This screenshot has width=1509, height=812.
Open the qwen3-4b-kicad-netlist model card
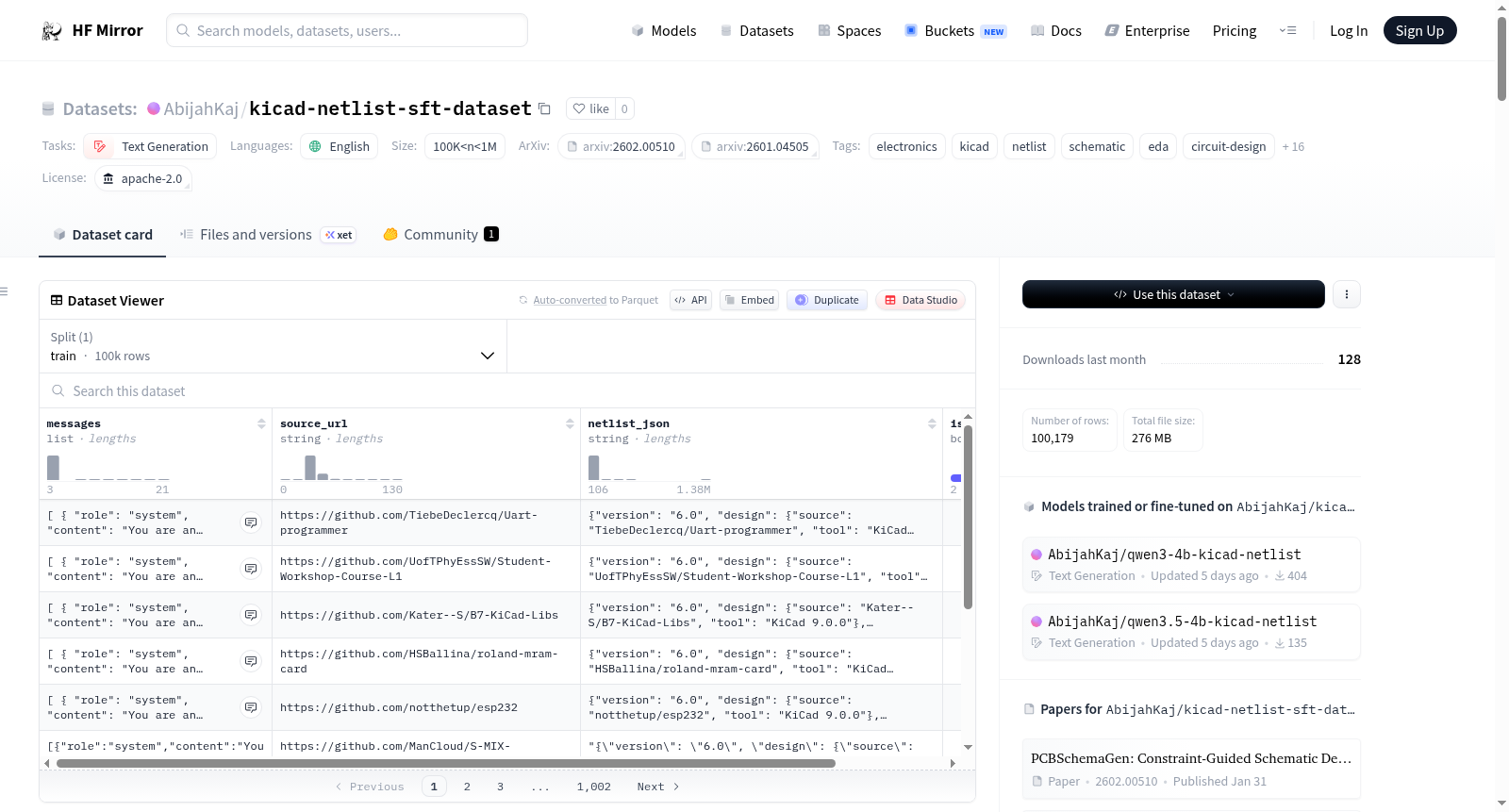tap(1191, 564)
